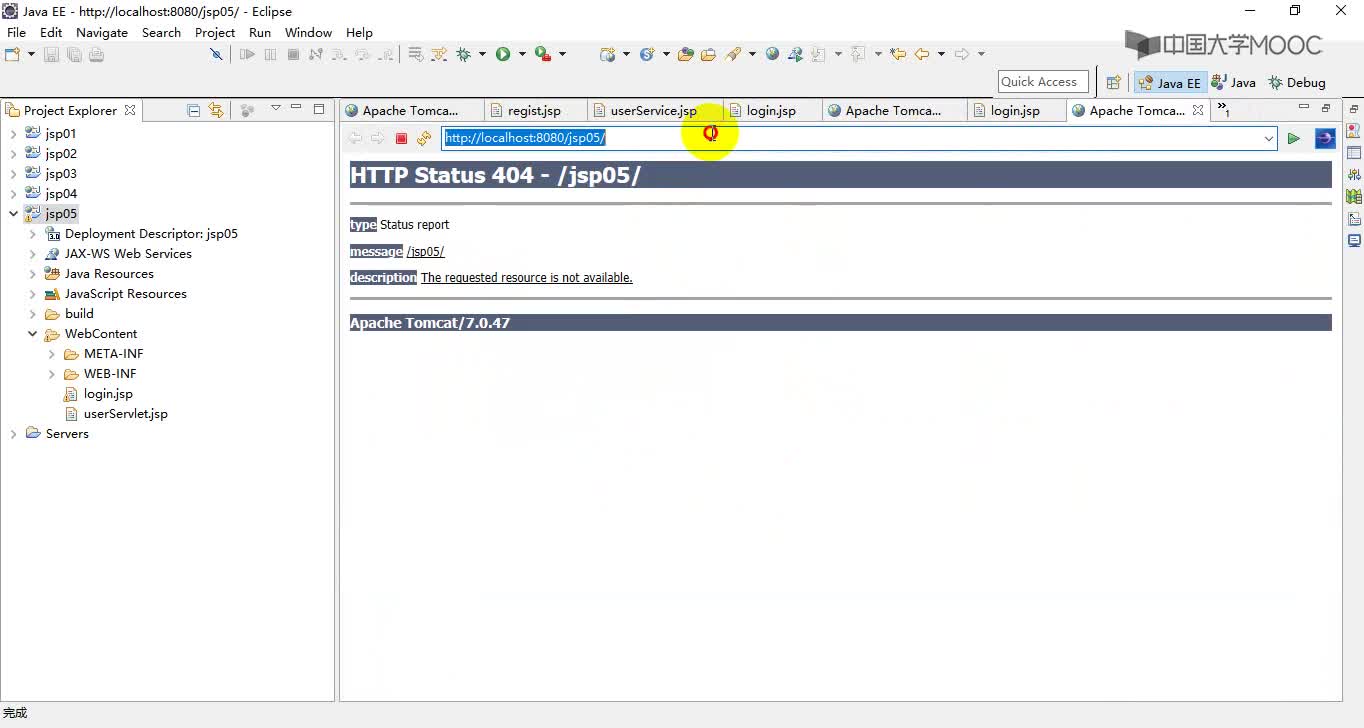Open the Window menu
The height and width of the screenshot is (728, 1364).
tap(308, 32)
